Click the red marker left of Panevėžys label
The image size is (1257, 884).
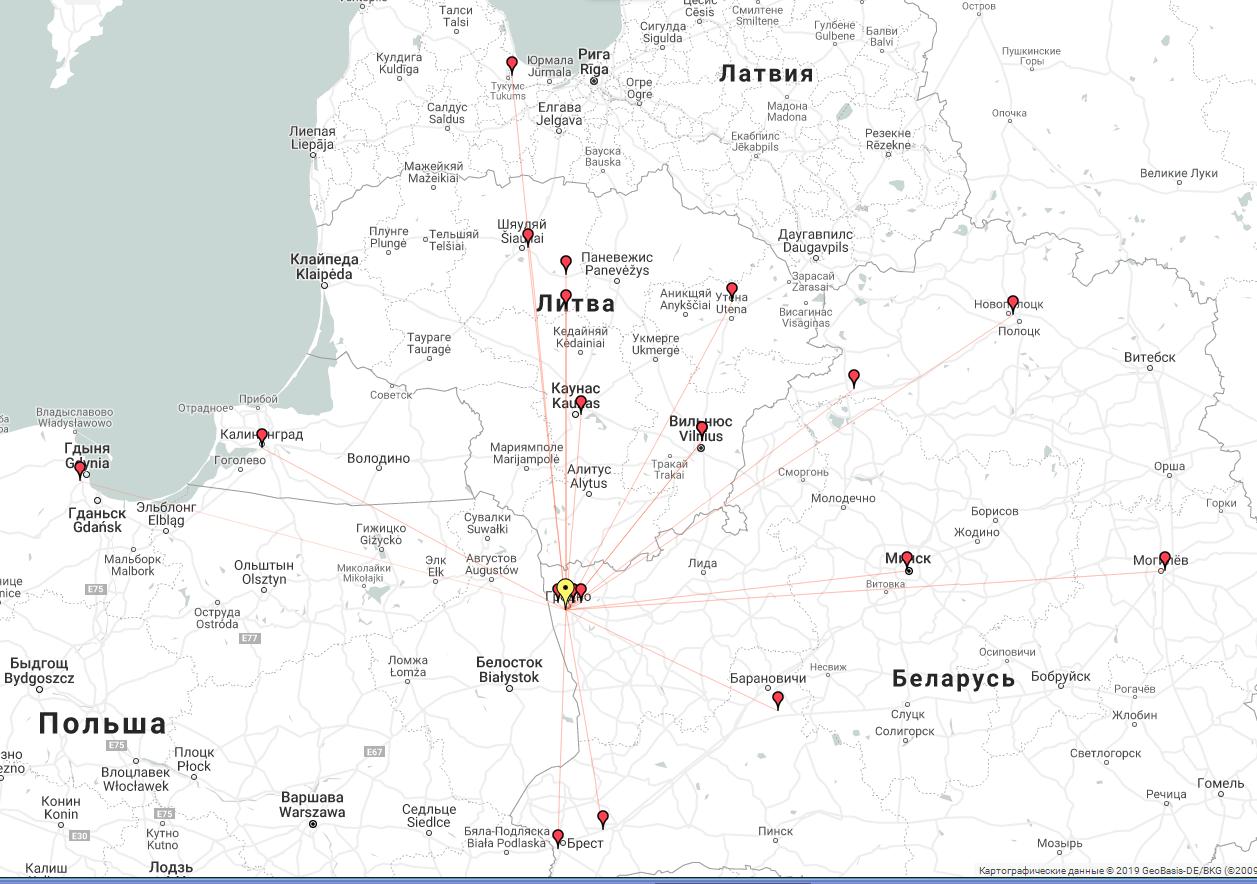click(566, 263)
